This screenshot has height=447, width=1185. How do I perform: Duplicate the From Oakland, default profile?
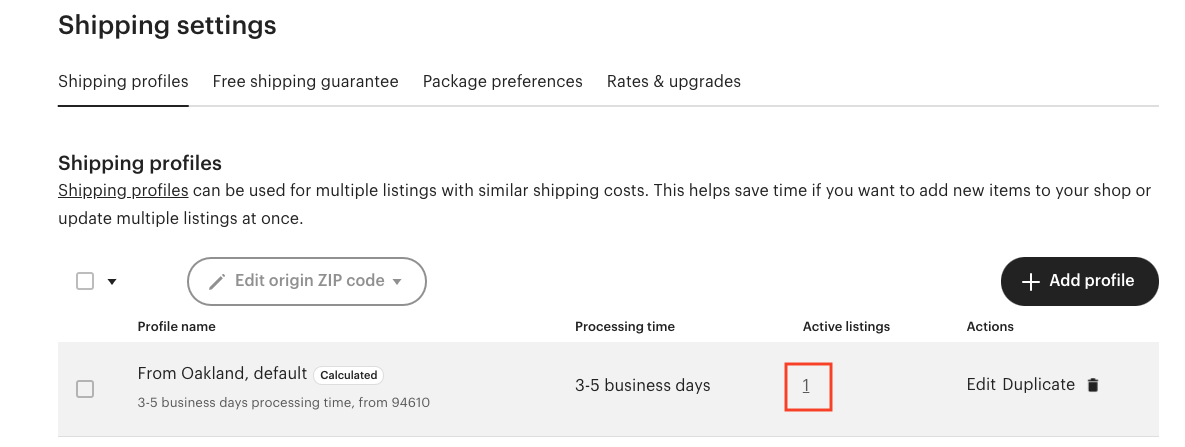click(x=1038, y=384)
